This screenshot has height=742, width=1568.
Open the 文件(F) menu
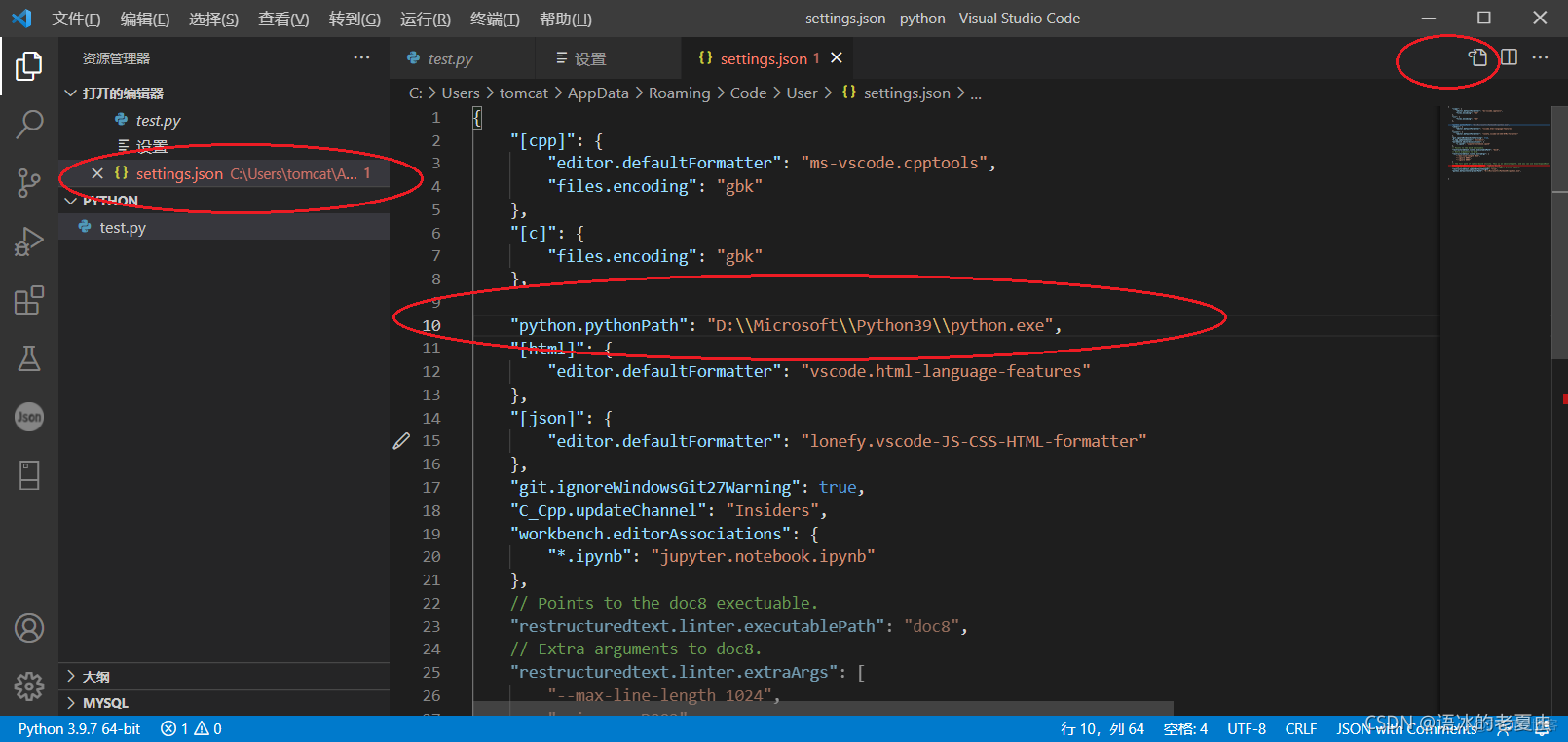76,19
